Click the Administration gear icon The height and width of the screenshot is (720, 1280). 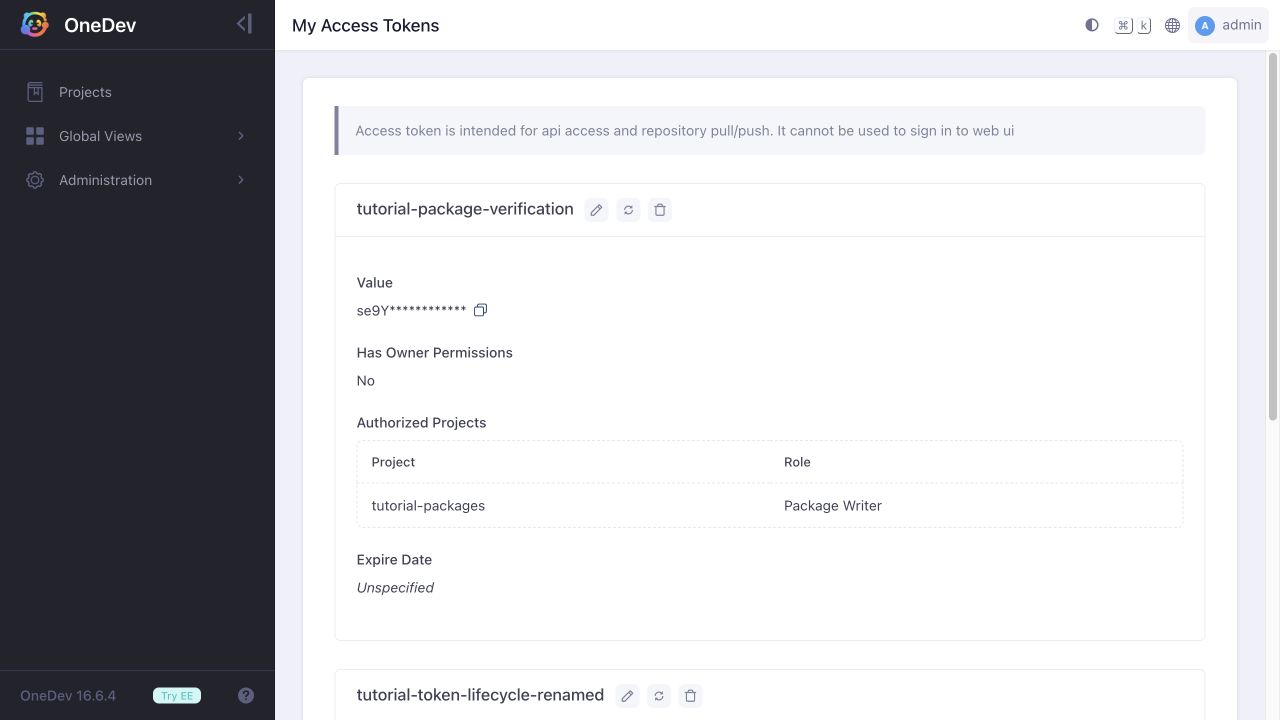coord(35,180)
